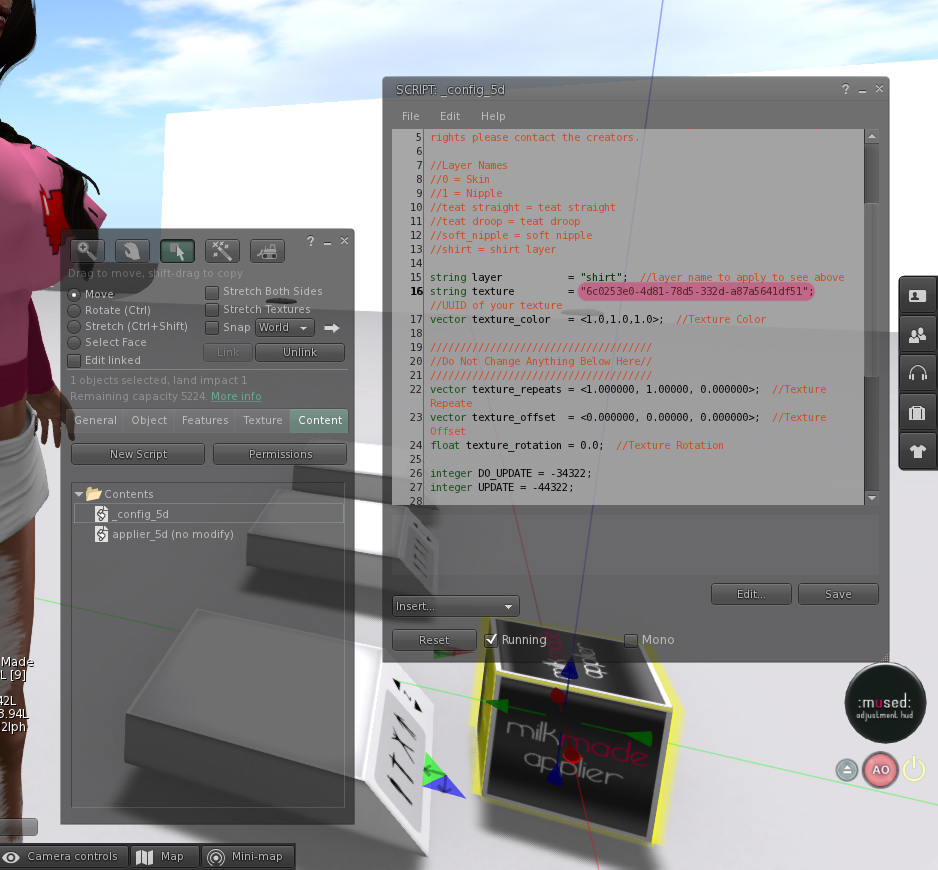Open Appearance via the t-shirt icon
The image size is (938, 870).
pos(917,451)
